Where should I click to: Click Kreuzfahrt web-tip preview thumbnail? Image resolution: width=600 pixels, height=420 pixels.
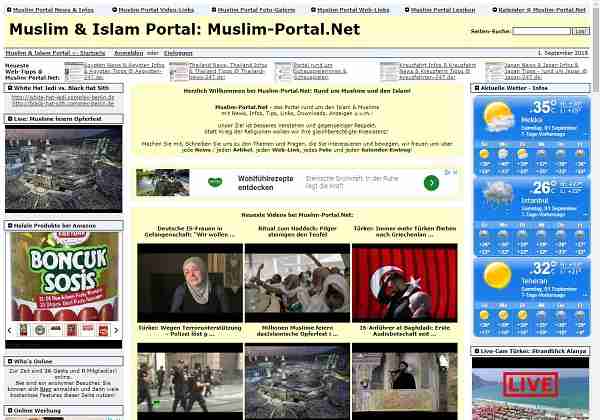pyautogui.click(x=389, y=72)
